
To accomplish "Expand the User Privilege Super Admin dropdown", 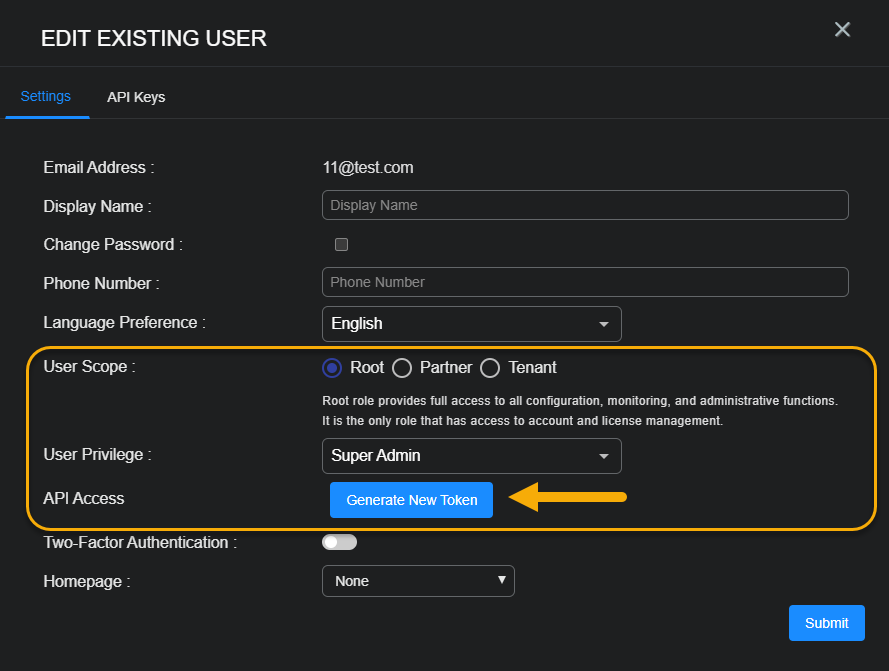I will point(471,456).
